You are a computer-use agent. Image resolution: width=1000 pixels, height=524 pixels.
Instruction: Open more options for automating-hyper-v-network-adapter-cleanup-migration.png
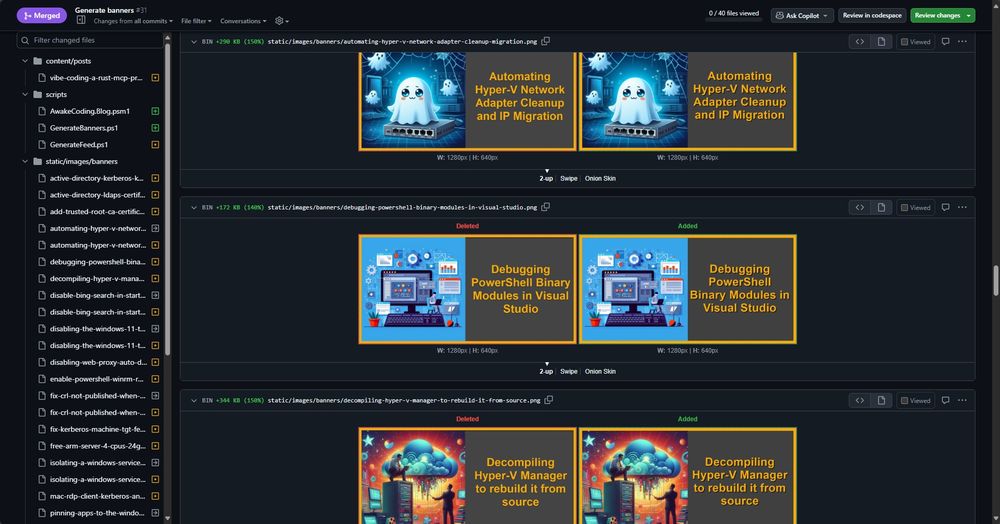(962, 41)
